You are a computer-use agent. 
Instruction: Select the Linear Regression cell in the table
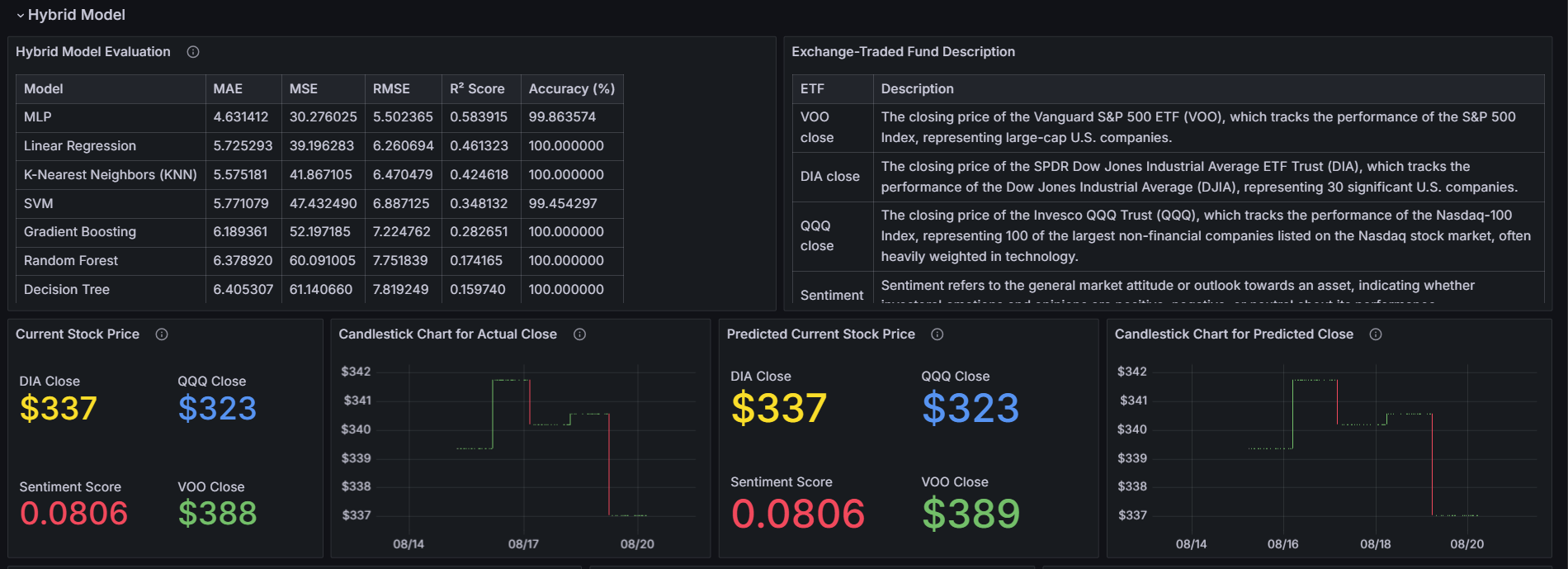(x=80, y=146)
